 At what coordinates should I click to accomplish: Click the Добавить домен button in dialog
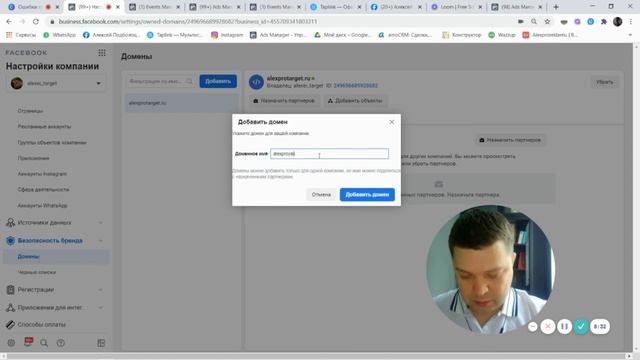coord(367,195)
